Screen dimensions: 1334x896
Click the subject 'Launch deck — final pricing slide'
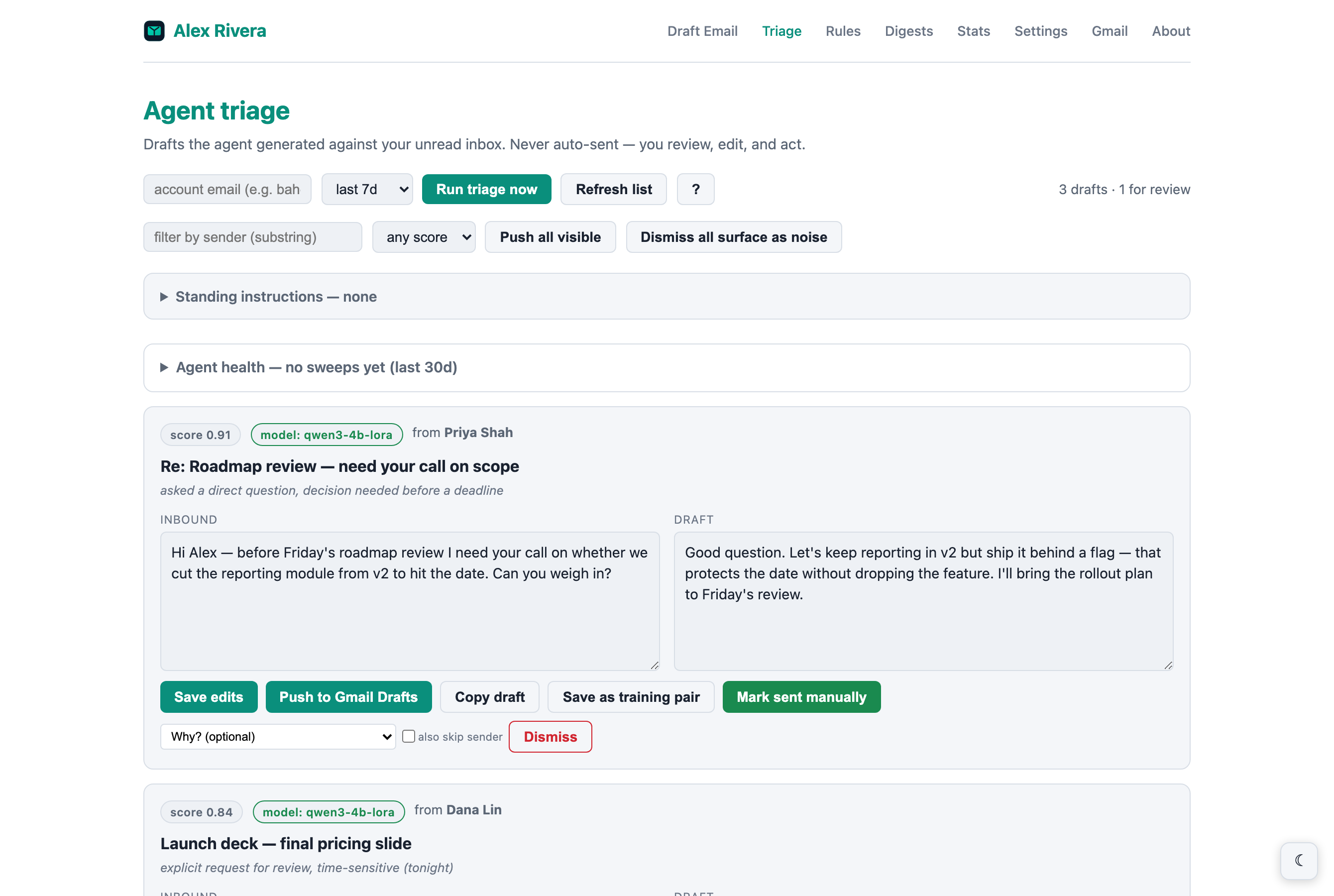pyautogui.click(x=286, y=843)
